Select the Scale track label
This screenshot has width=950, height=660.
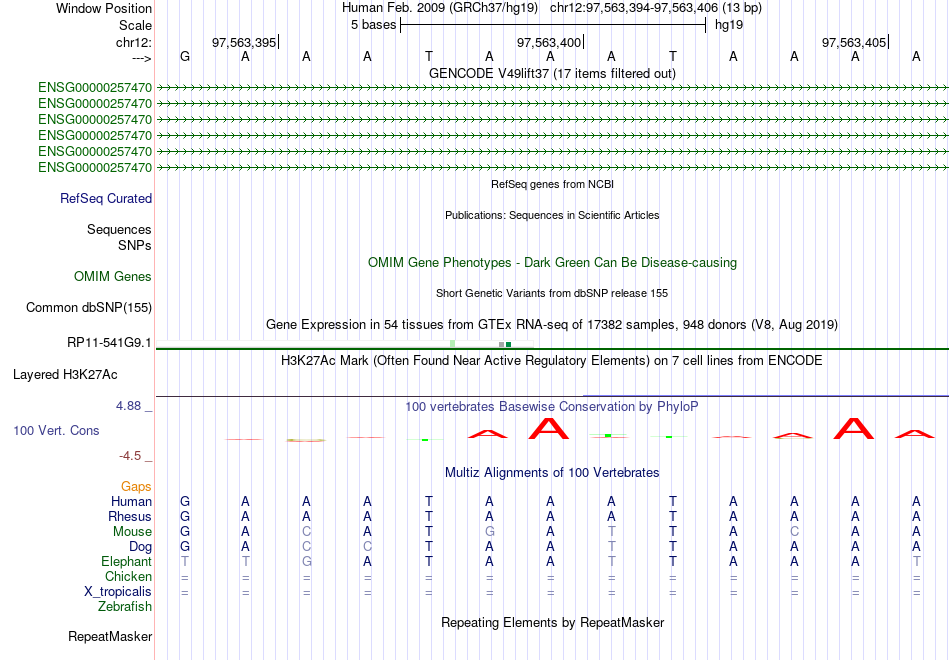pos(135,25)
